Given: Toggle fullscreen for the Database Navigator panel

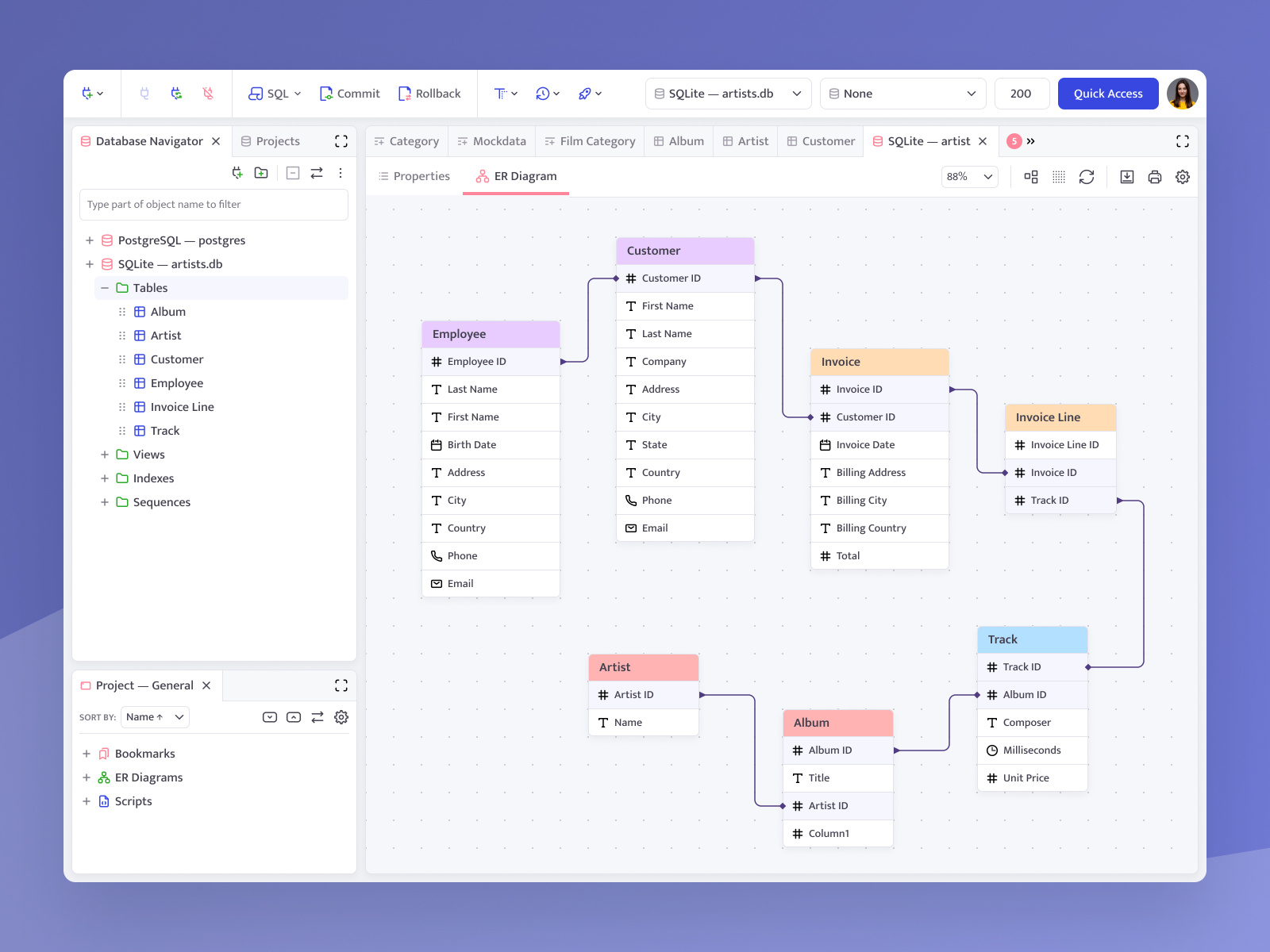Looking at the screenshot, I should click(341, 140).
